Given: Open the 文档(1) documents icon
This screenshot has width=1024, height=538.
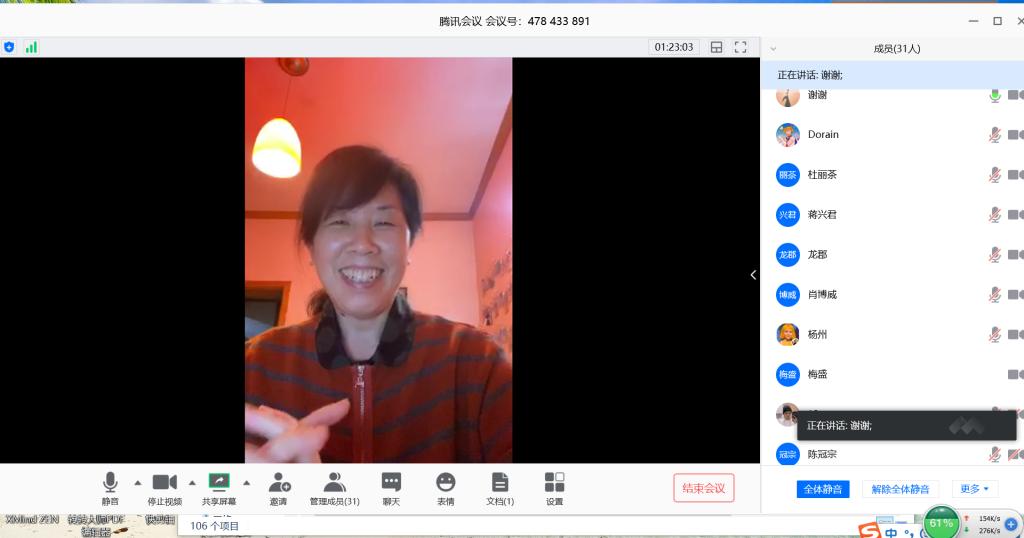Looking at the screenshot, I should 500,483.
